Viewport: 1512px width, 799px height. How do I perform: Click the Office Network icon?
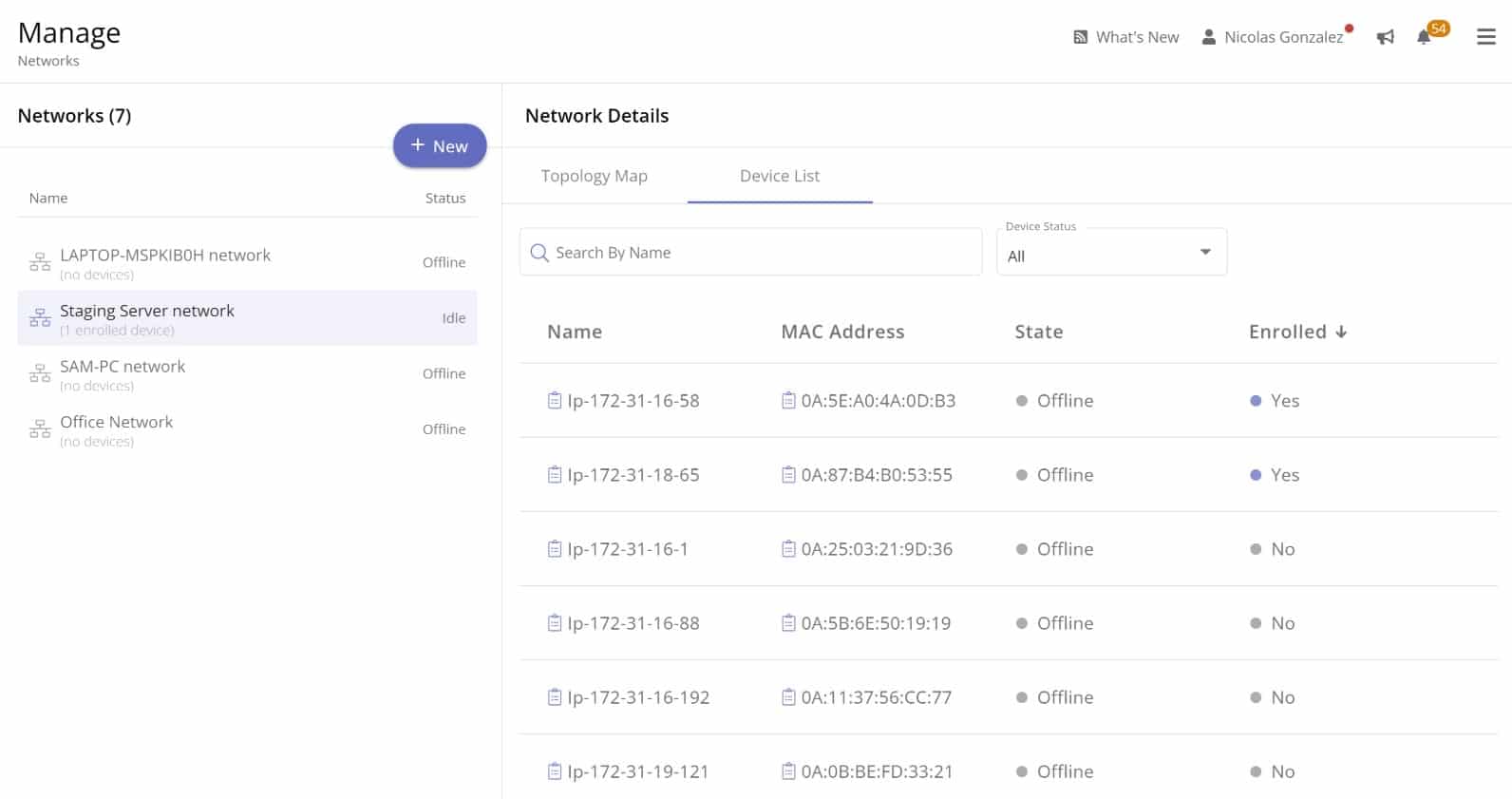tap(40, 429)
